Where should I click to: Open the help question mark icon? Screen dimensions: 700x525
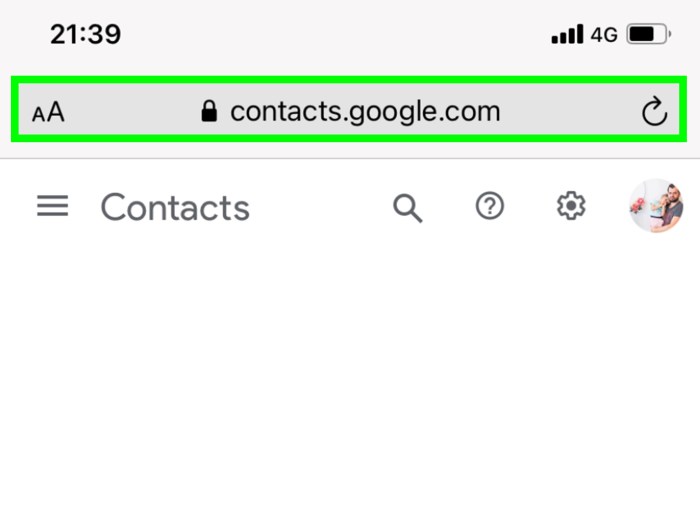coord(489,207)
